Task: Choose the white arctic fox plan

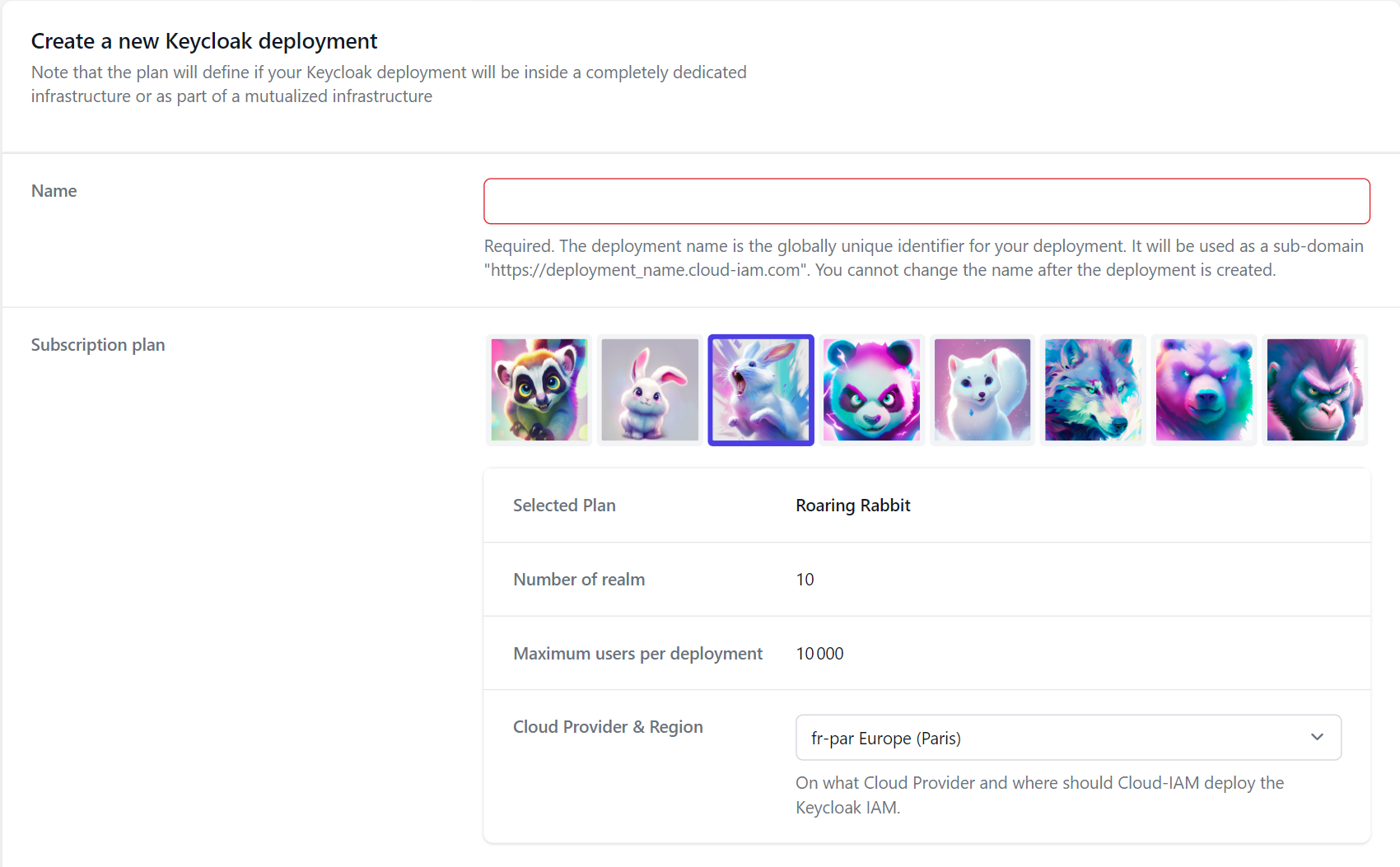Action: 982,389
